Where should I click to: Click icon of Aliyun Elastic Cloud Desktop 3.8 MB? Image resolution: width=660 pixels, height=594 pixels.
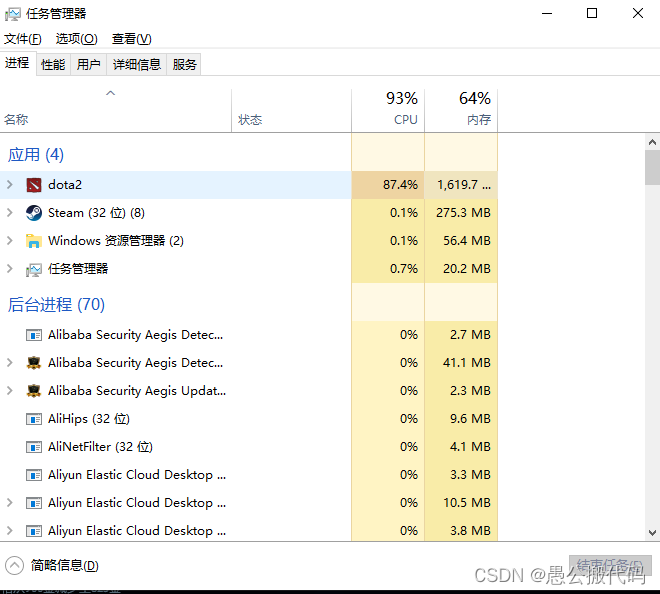(34, 531)
